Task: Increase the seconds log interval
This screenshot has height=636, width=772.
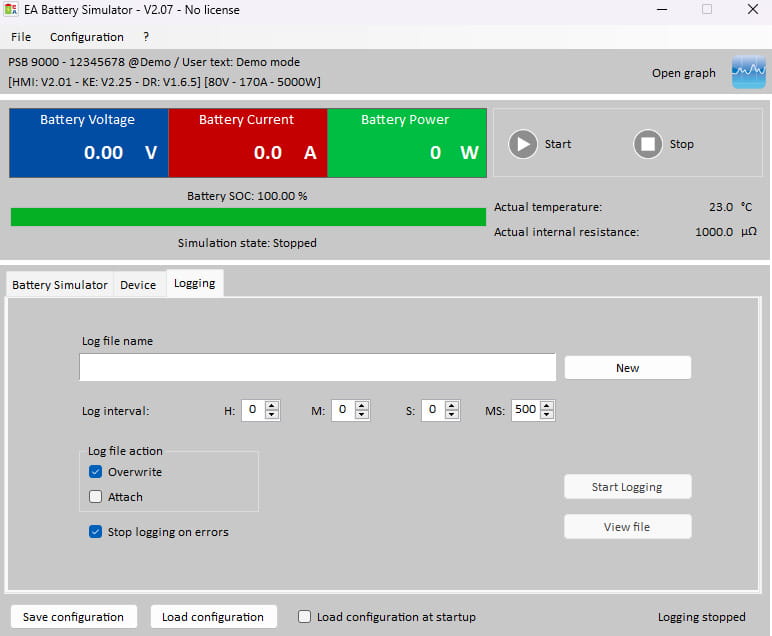Action: [452, 406]
